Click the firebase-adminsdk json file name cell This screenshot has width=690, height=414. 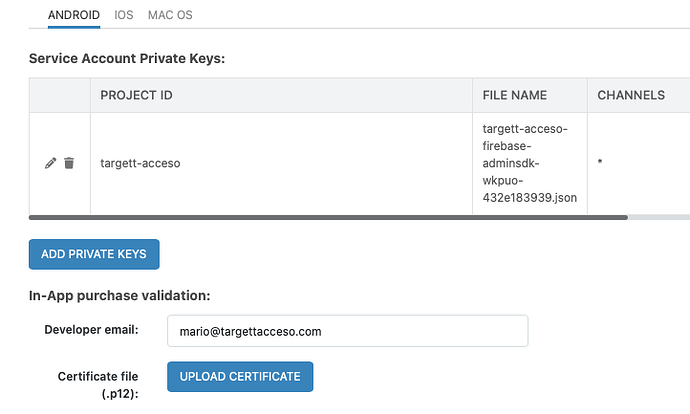(x=529, y=163)
